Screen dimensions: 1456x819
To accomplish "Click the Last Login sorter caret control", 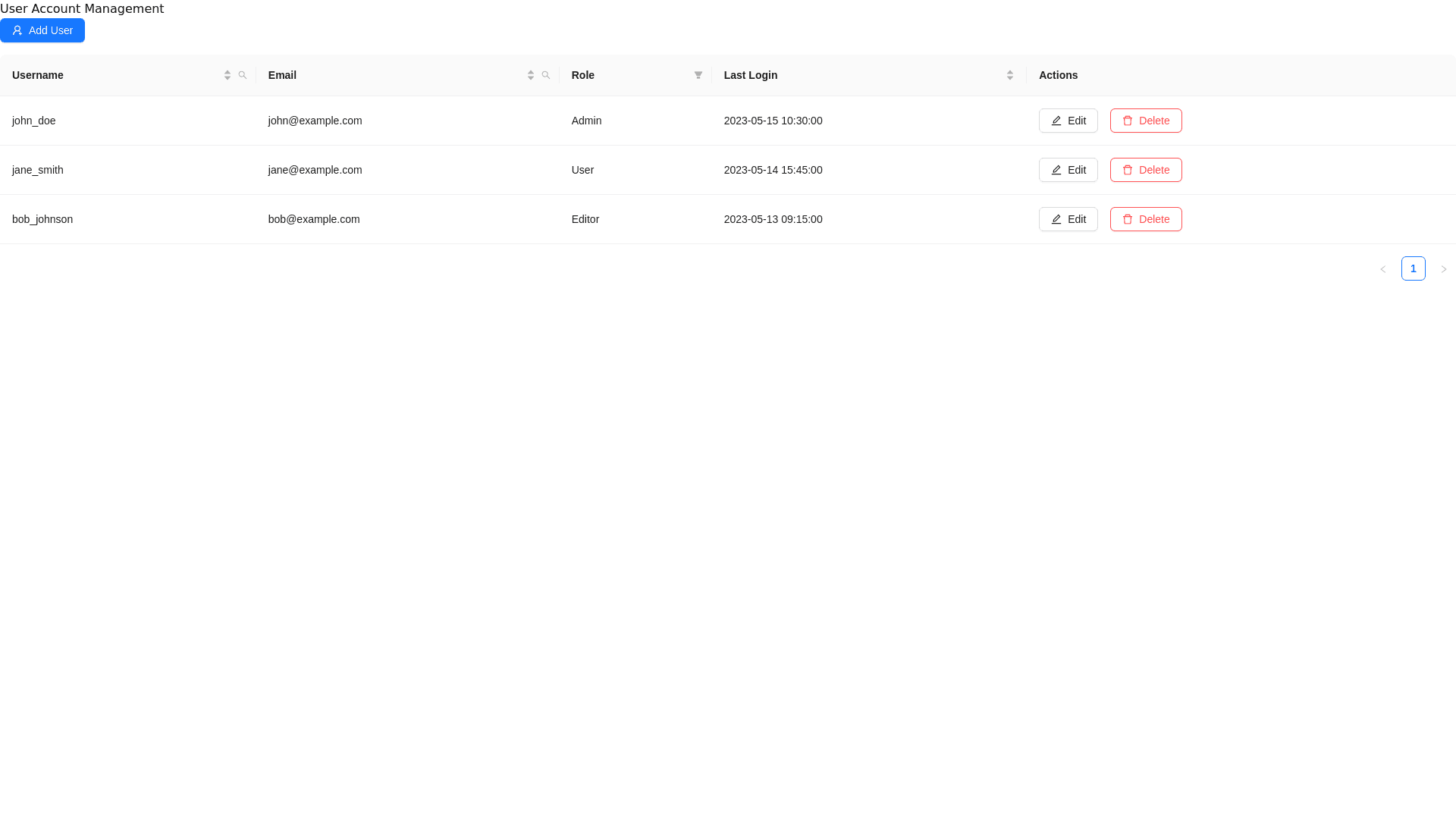I will [1009, 74].
